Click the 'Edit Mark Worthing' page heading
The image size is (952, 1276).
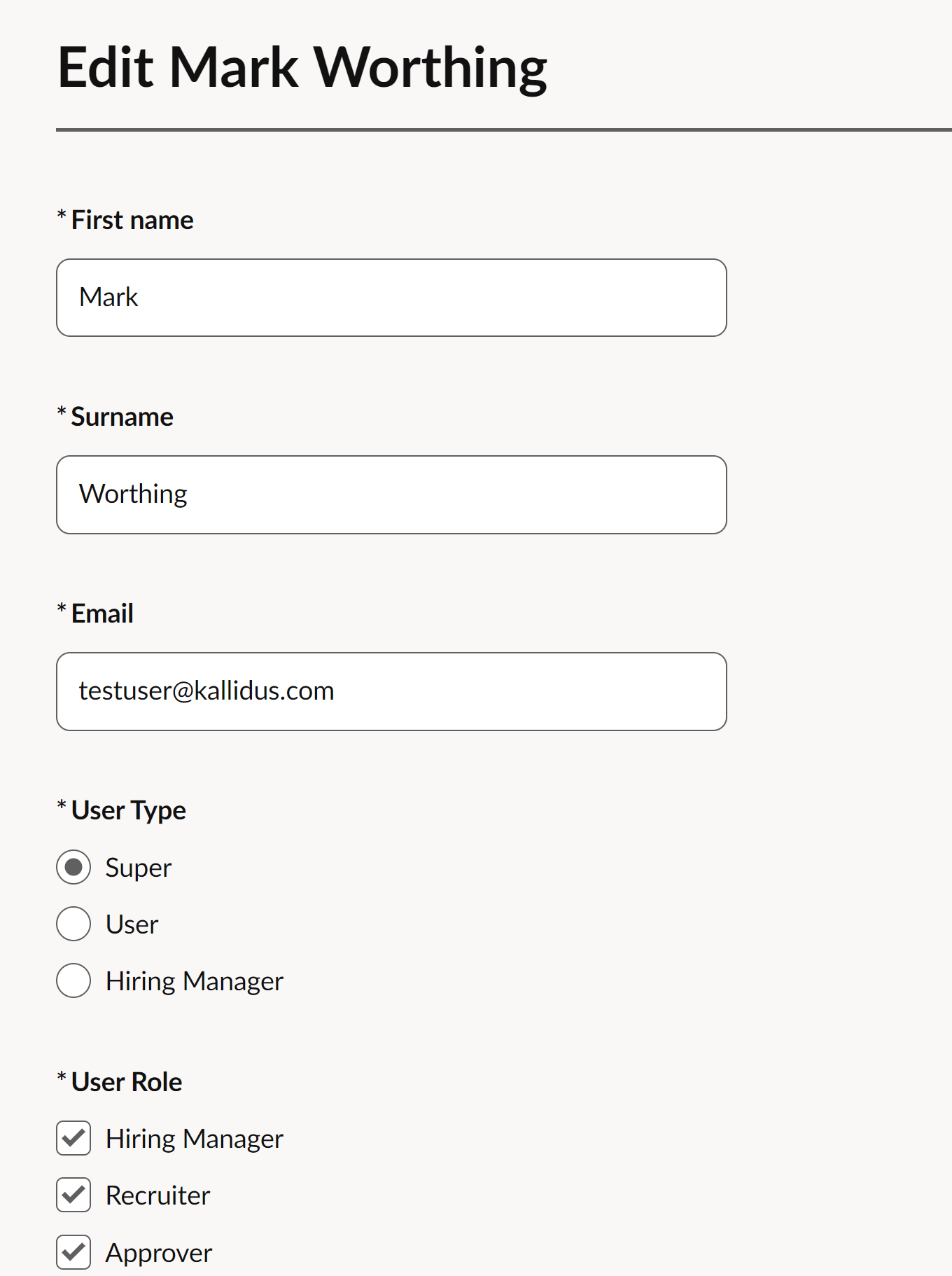click(302, 67)
